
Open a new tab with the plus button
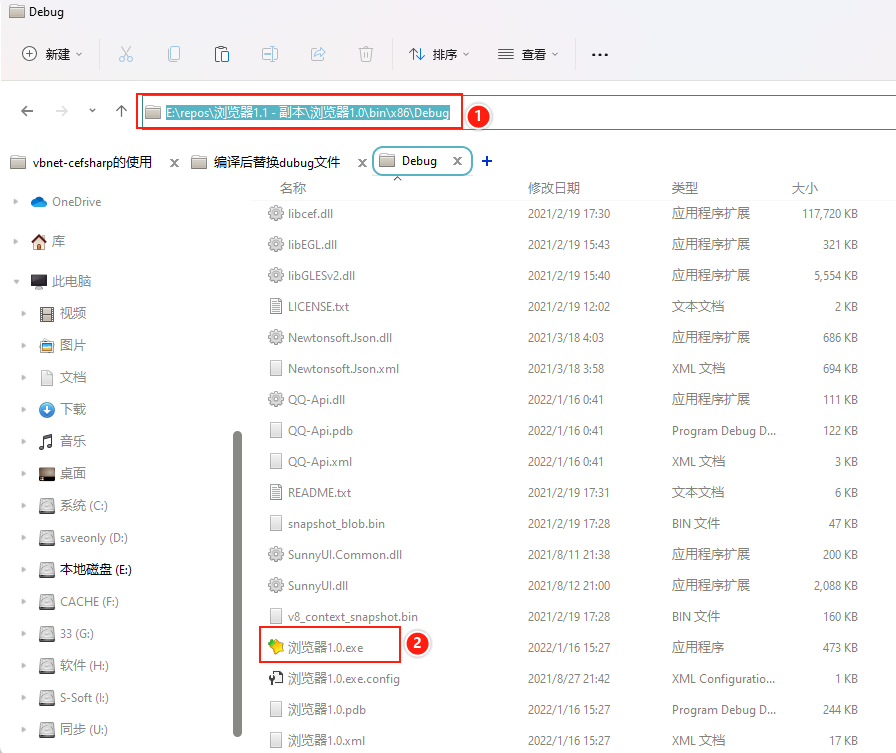[x=487, y=160]
